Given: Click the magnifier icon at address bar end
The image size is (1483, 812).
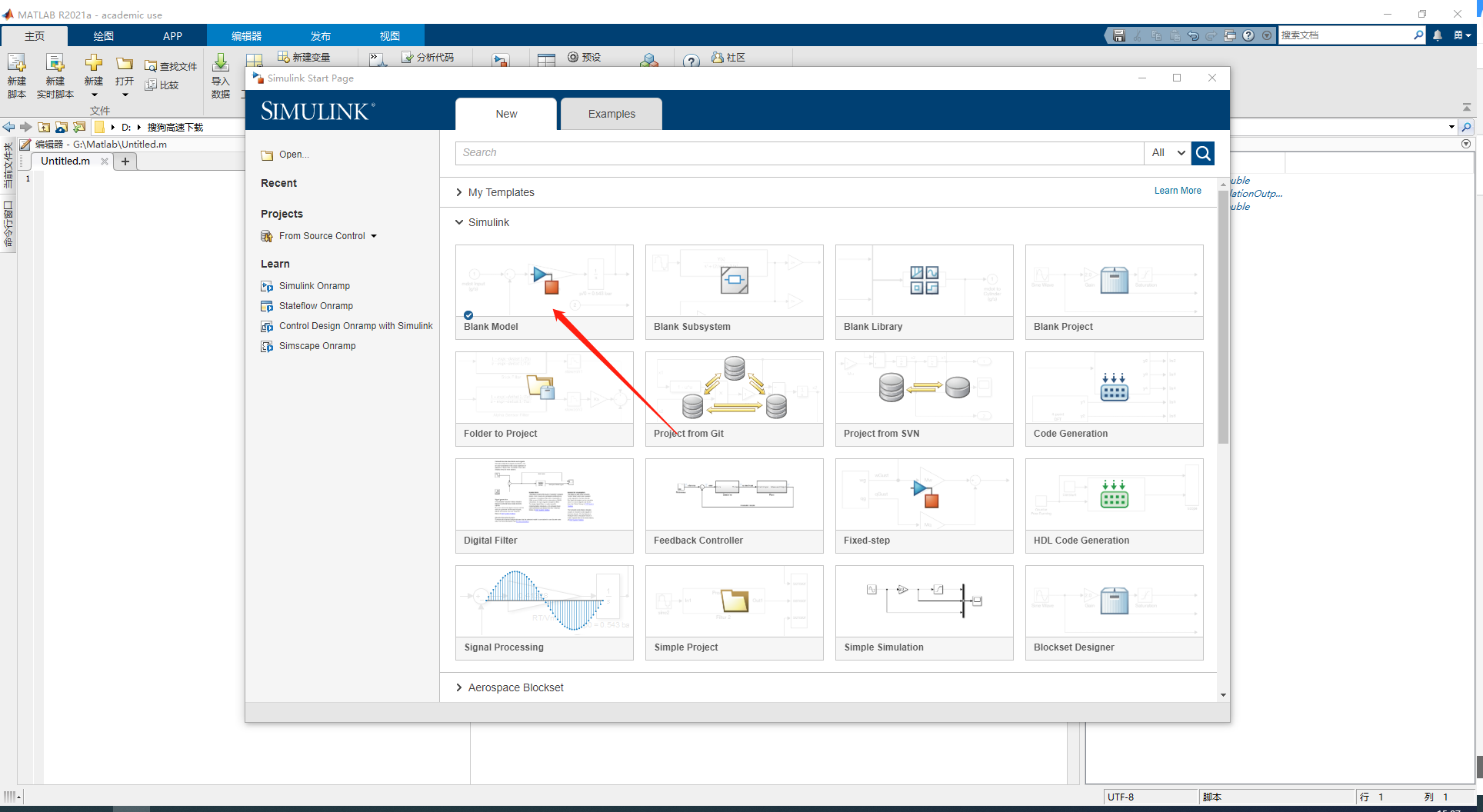Looking at the screenshot, I should 1467,127.
